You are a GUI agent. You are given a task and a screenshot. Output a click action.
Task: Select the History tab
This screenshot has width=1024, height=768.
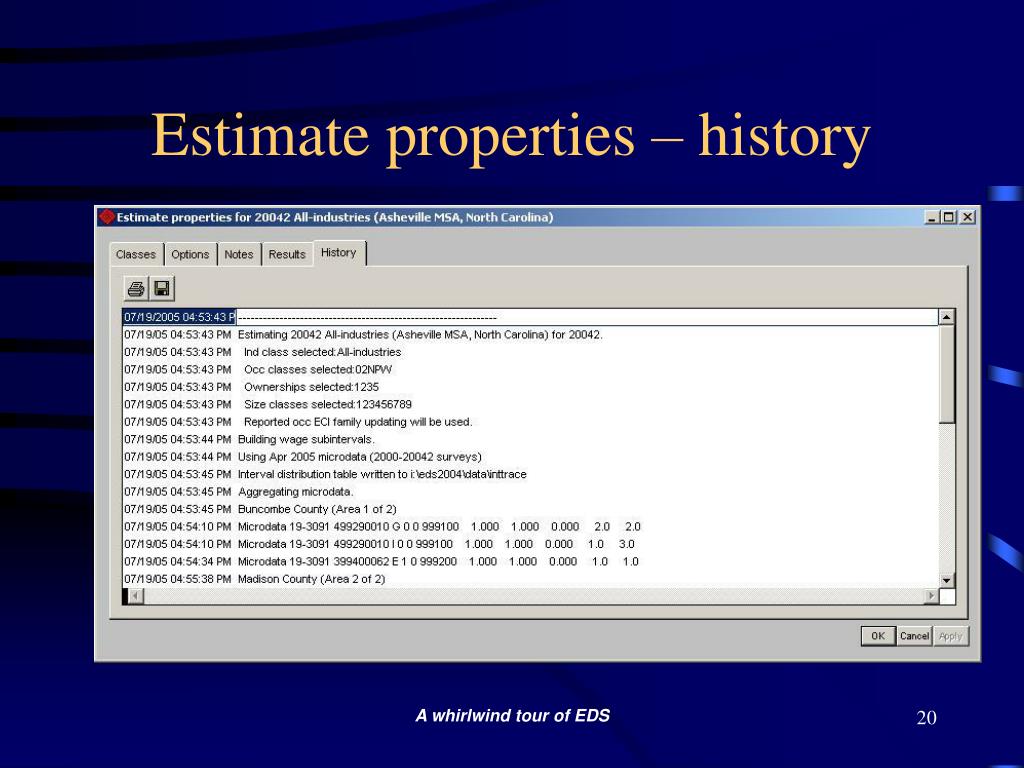pyautogui.click(x=339, y=253)
